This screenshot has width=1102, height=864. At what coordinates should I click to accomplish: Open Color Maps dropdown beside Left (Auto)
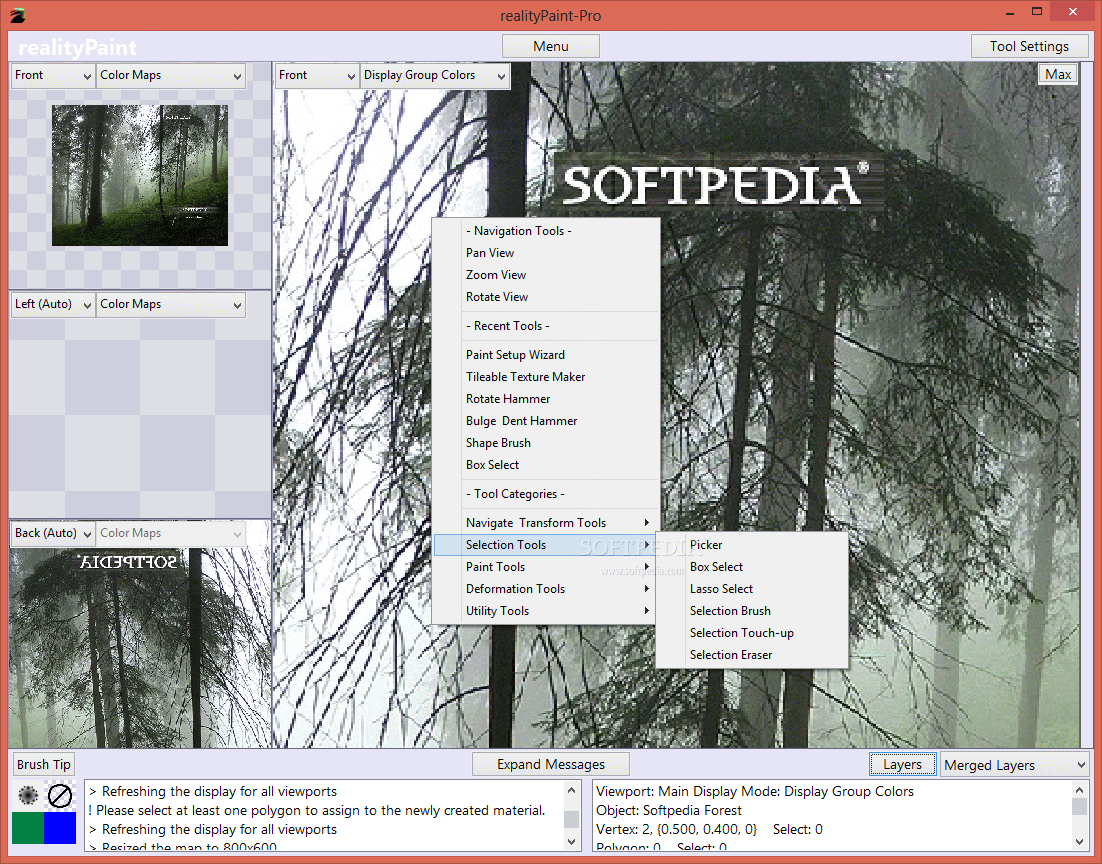[x=171, y=304]
